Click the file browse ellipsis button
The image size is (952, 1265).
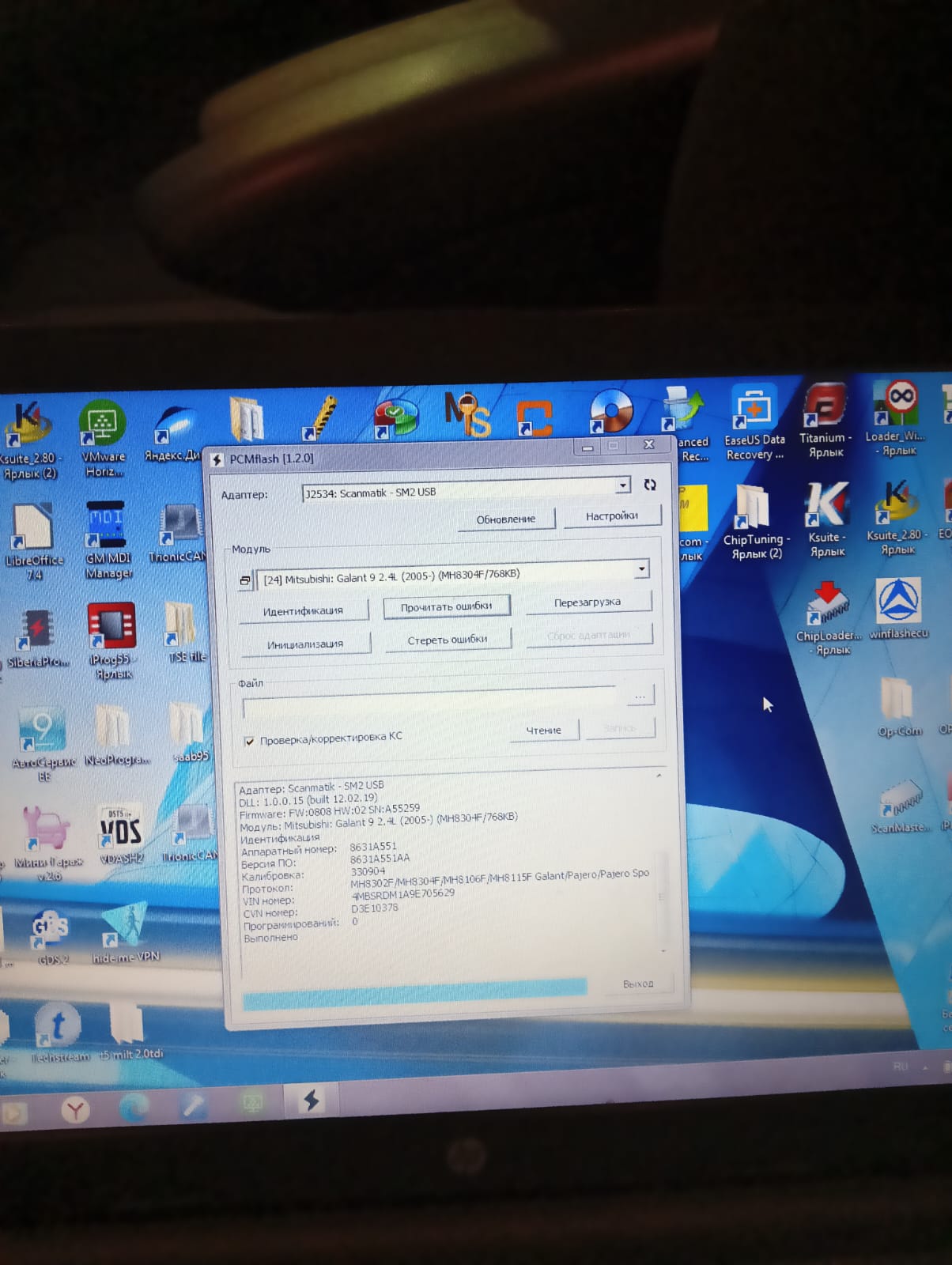tap(640, 697)
